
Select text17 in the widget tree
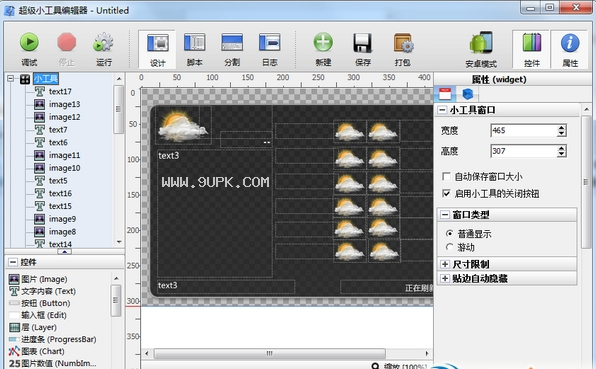(x=60, y=91)
